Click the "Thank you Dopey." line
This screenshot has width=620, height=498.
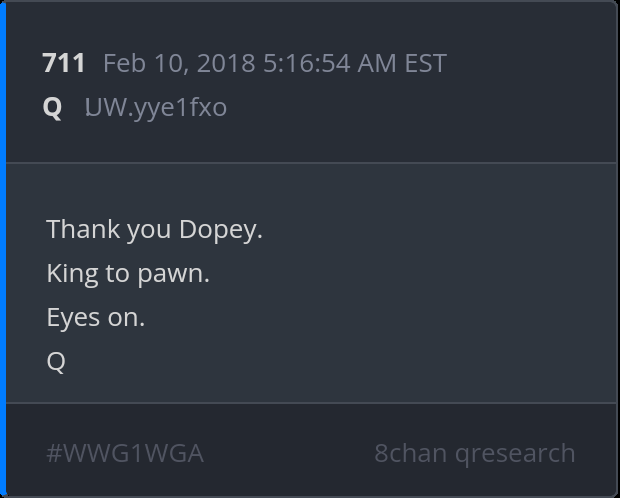(154, 229)
